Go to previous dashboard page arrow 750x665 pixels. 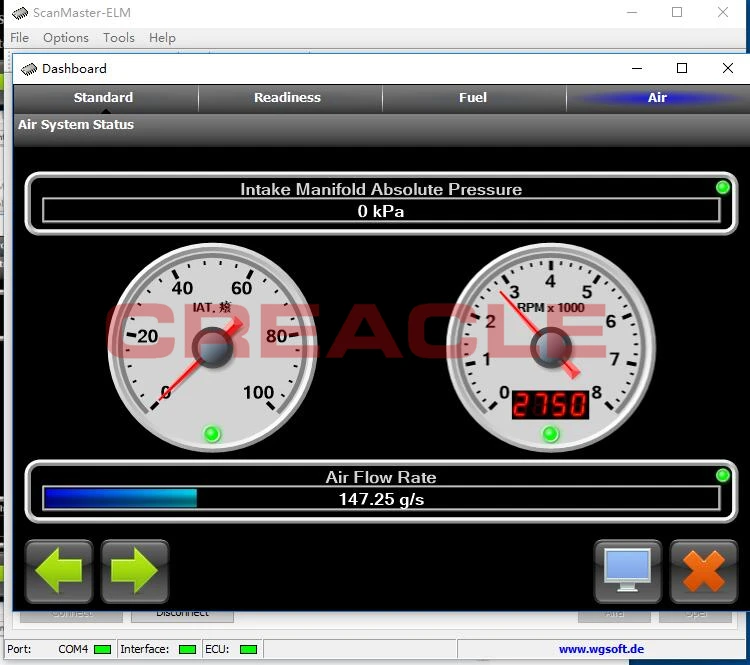pos(59,571)
